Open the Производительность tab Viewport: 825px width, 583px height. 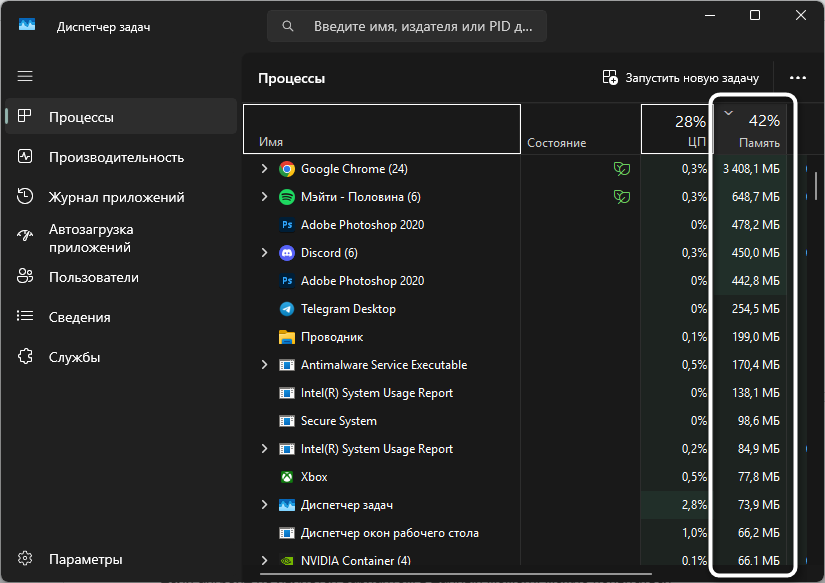coord(116,157)
